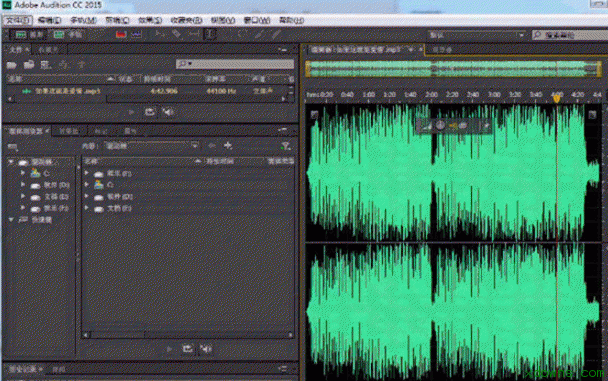
Task: Switch to Waveform editor view
Action: tap(28, 35)
